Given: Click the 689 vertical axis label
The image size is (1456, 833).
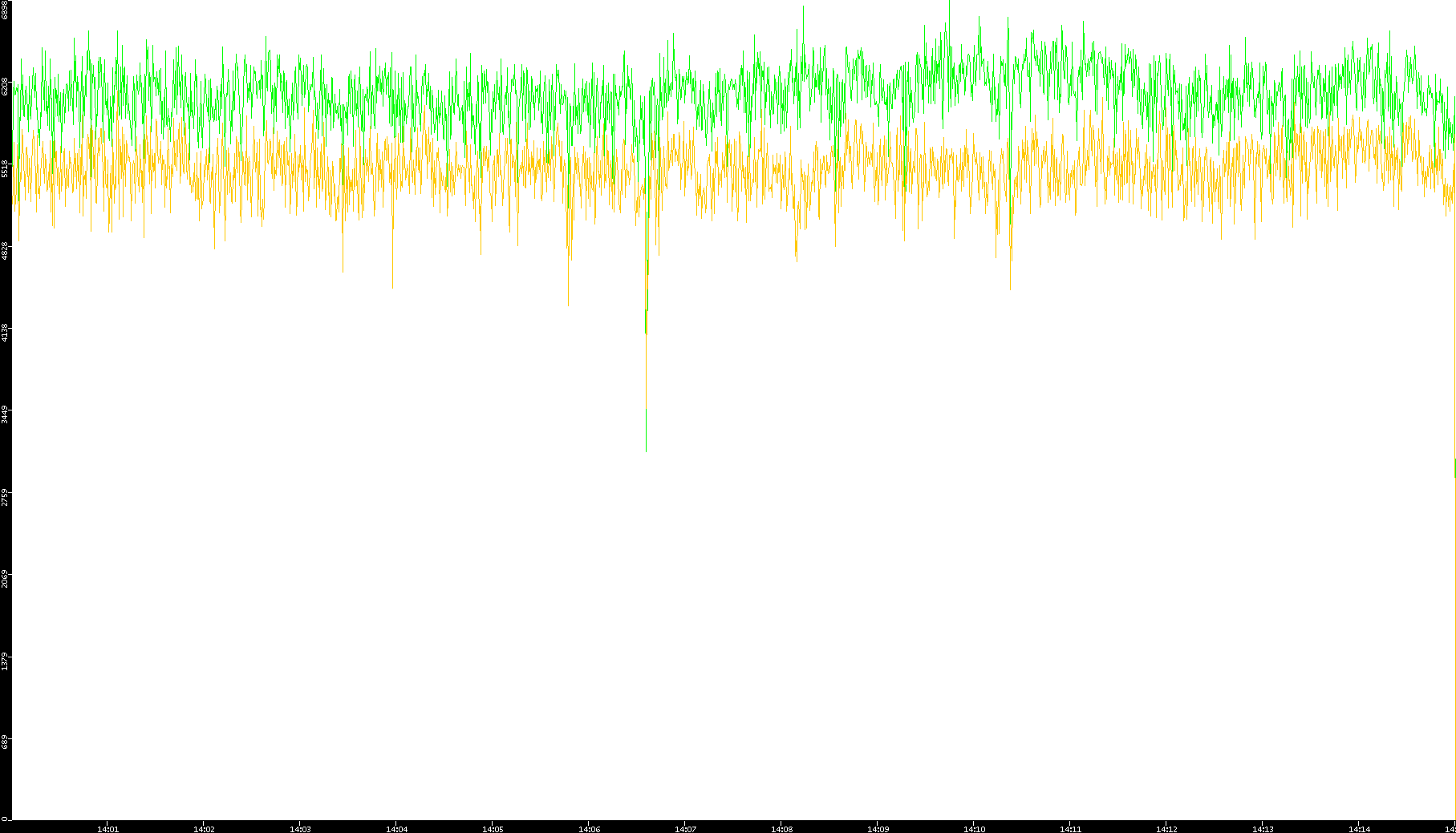Looking at the screenshot, I should (5, 742).
